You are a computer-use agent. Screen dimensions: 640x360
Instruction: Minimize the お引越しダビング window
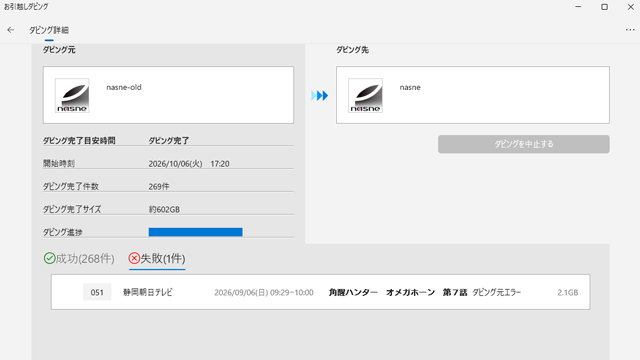tap(578, 7)
